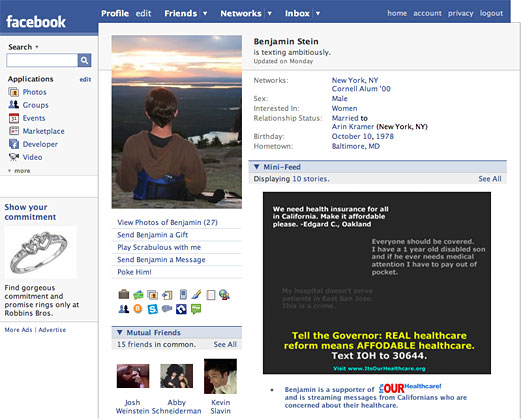
Task: Click See All in Mini-Feed
Action: point(490,179)
